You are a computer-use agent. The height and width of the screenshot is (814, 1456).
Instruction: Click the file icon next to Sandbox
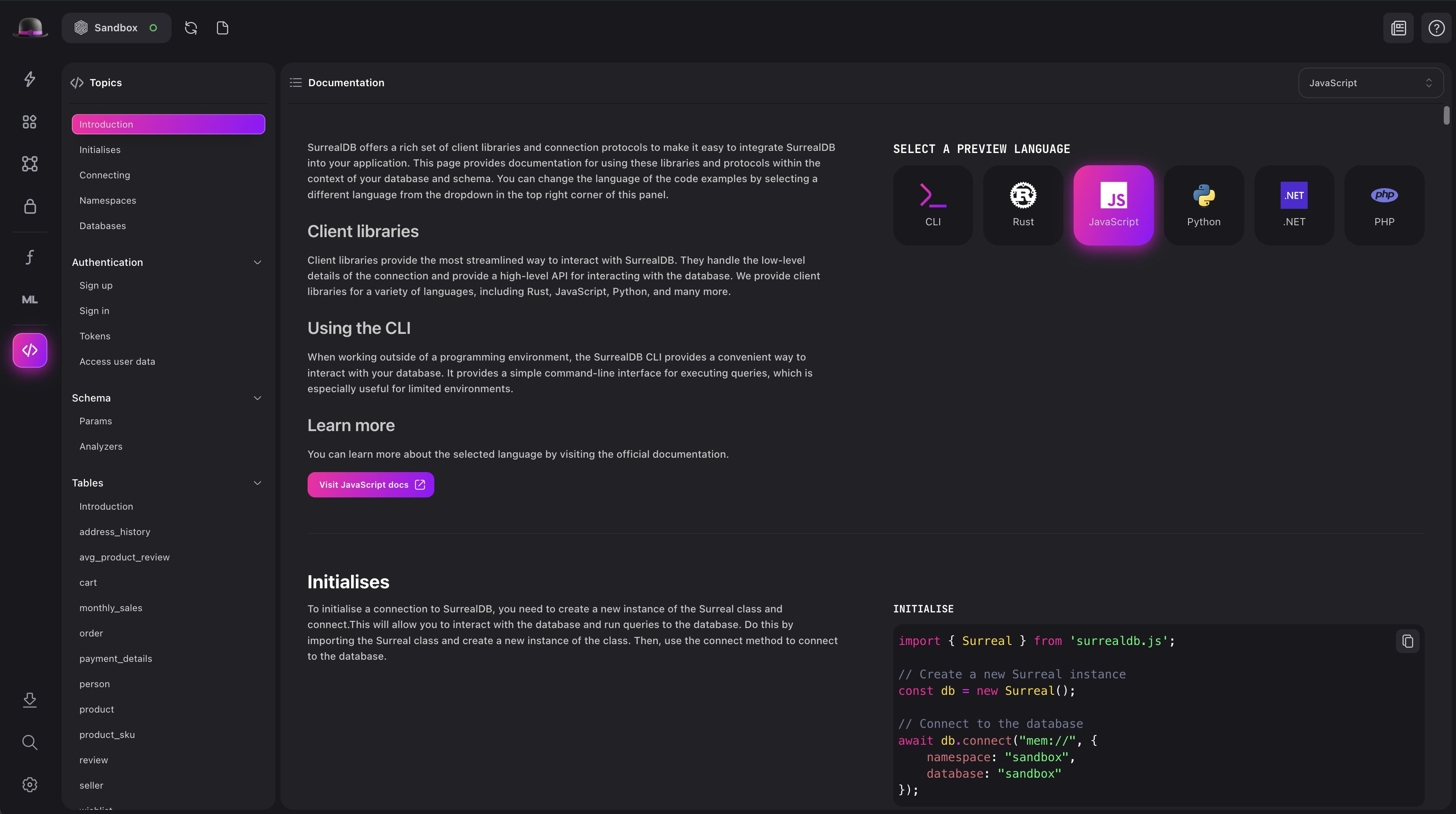223,28
